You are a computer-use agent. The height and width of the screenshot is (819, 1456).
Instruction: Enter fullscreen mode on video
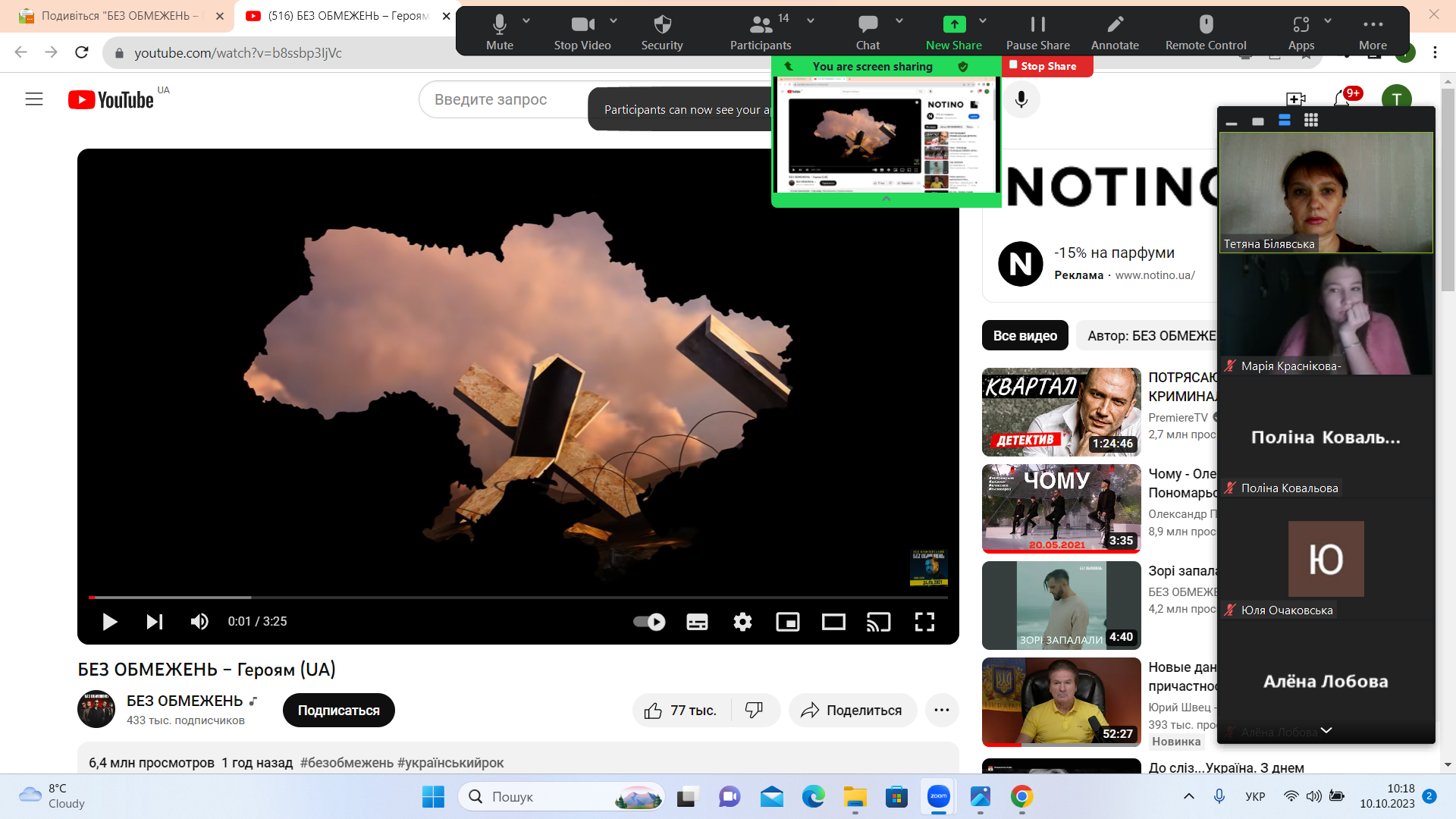tap(924, 622)
